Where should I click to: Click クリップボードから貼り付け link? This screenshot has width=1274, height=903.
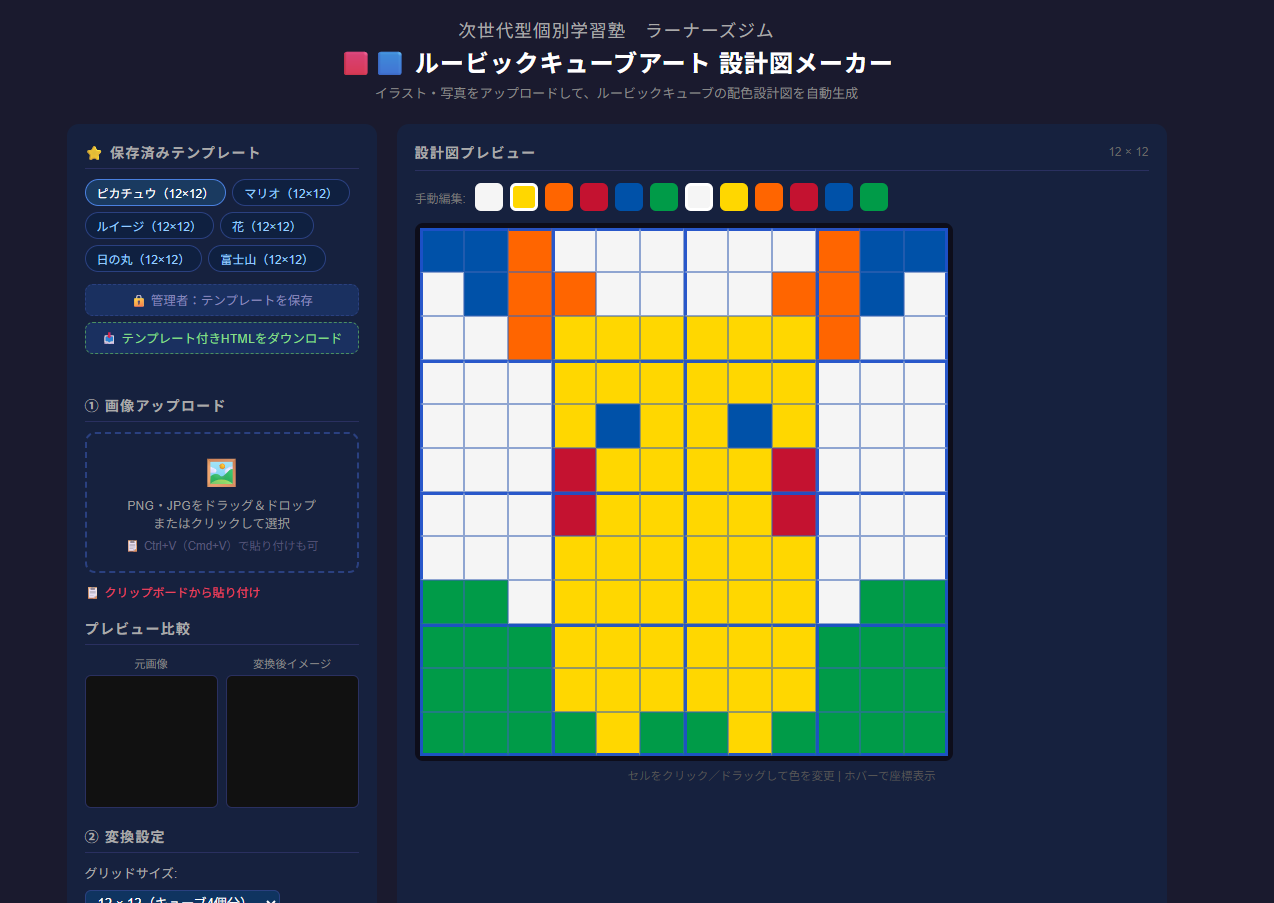(173, 593)
